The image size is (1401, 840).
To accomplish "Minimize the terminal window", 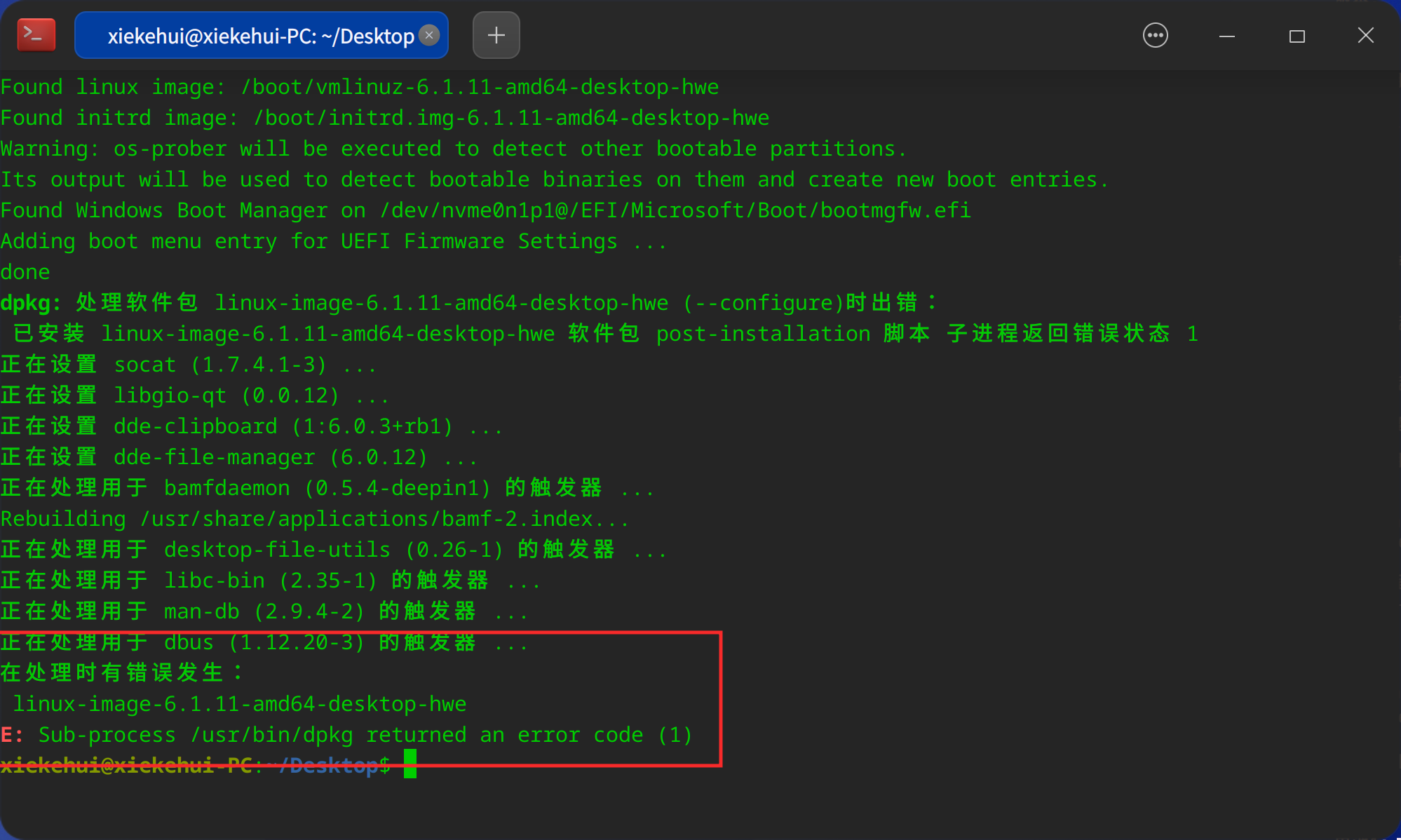I will click(1226, 35).
